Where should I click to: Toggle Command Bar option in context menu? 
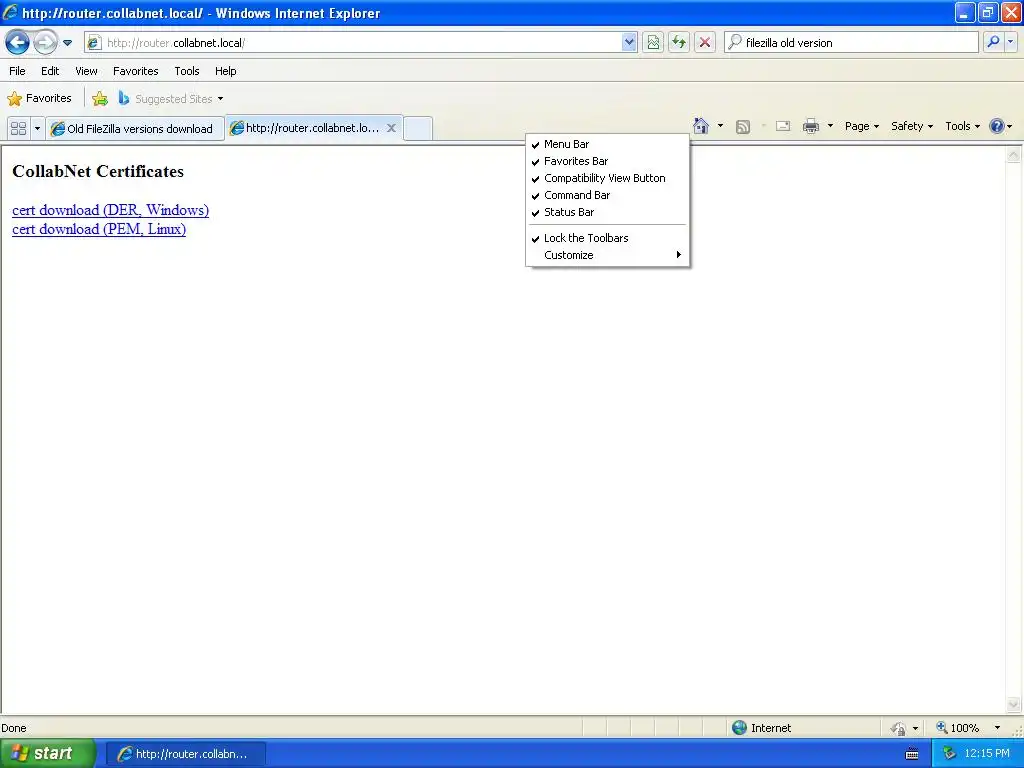point(607,195)
